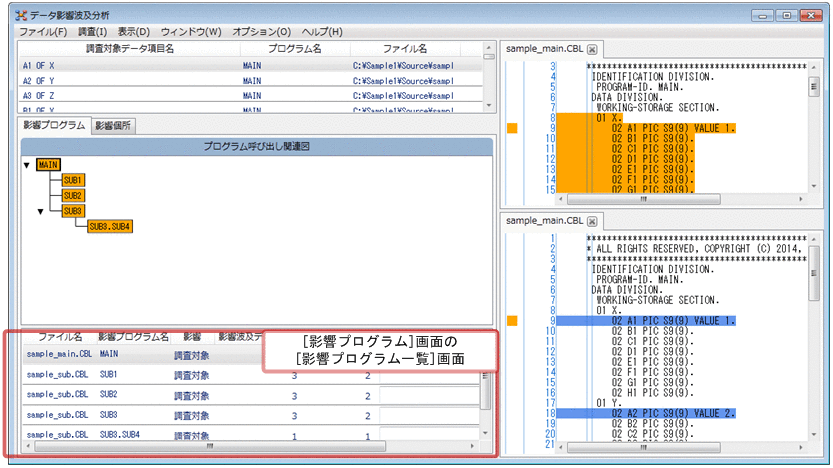The width and height of the screenshot is (833, 468).
Task: Select the SUB2 program node
Action: (73, 195)
